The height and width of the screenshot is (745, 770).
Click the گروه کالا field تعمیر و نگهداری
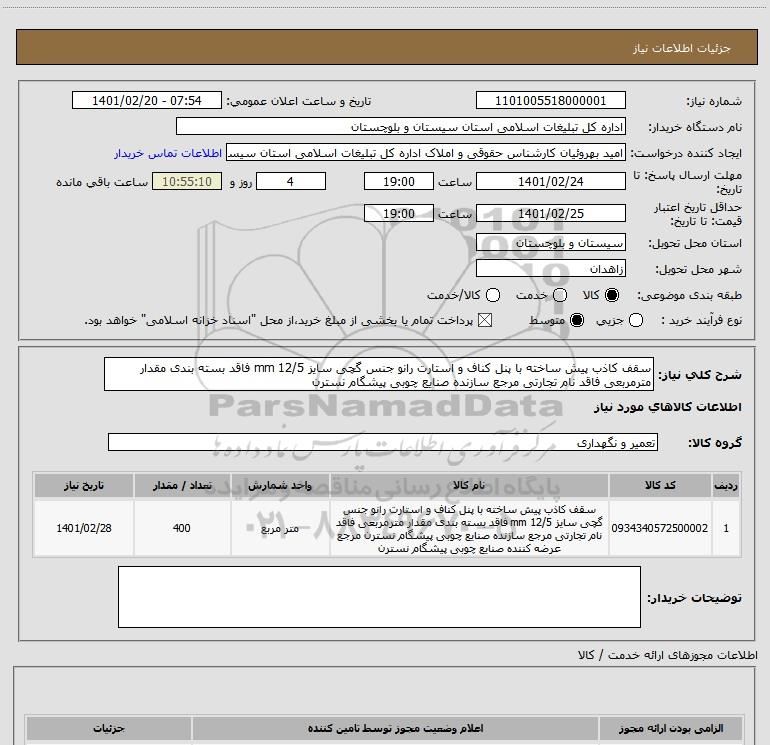(x=383, y=442)
